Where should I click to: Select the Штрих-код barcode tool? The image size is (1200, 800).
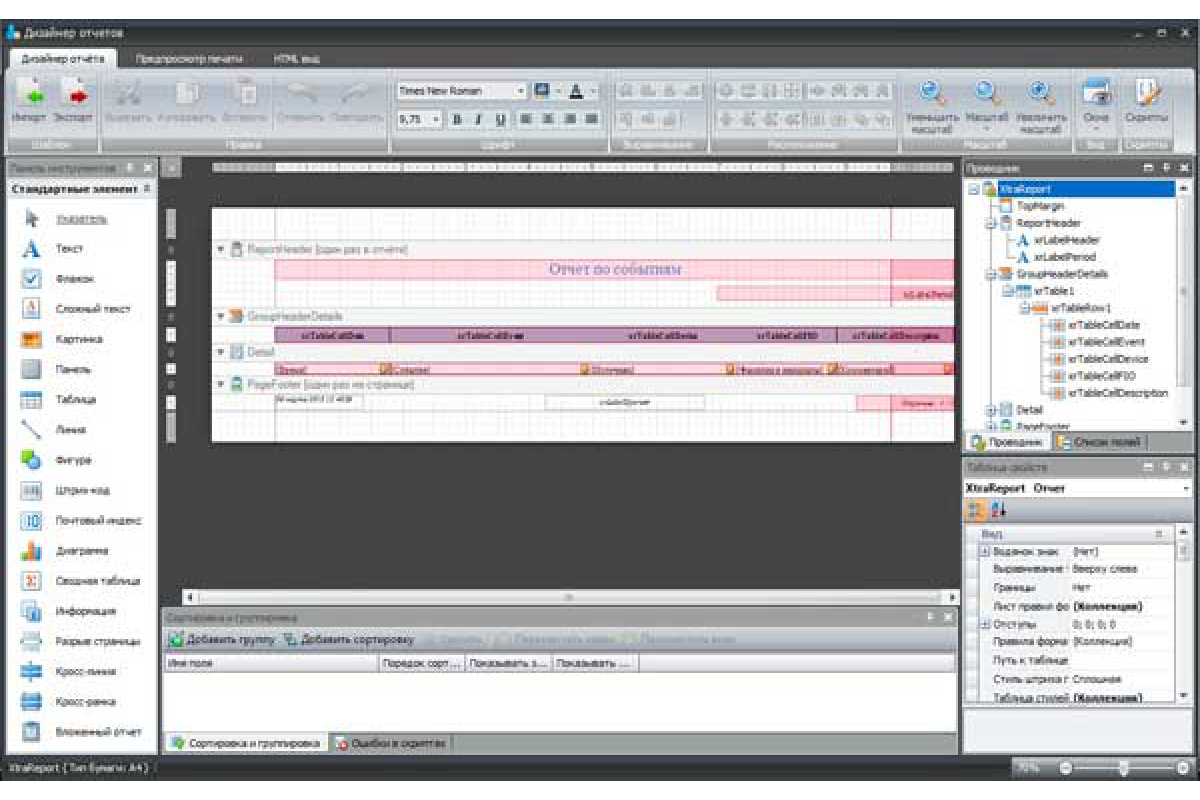pyautogui.click(x=83, y=490)
